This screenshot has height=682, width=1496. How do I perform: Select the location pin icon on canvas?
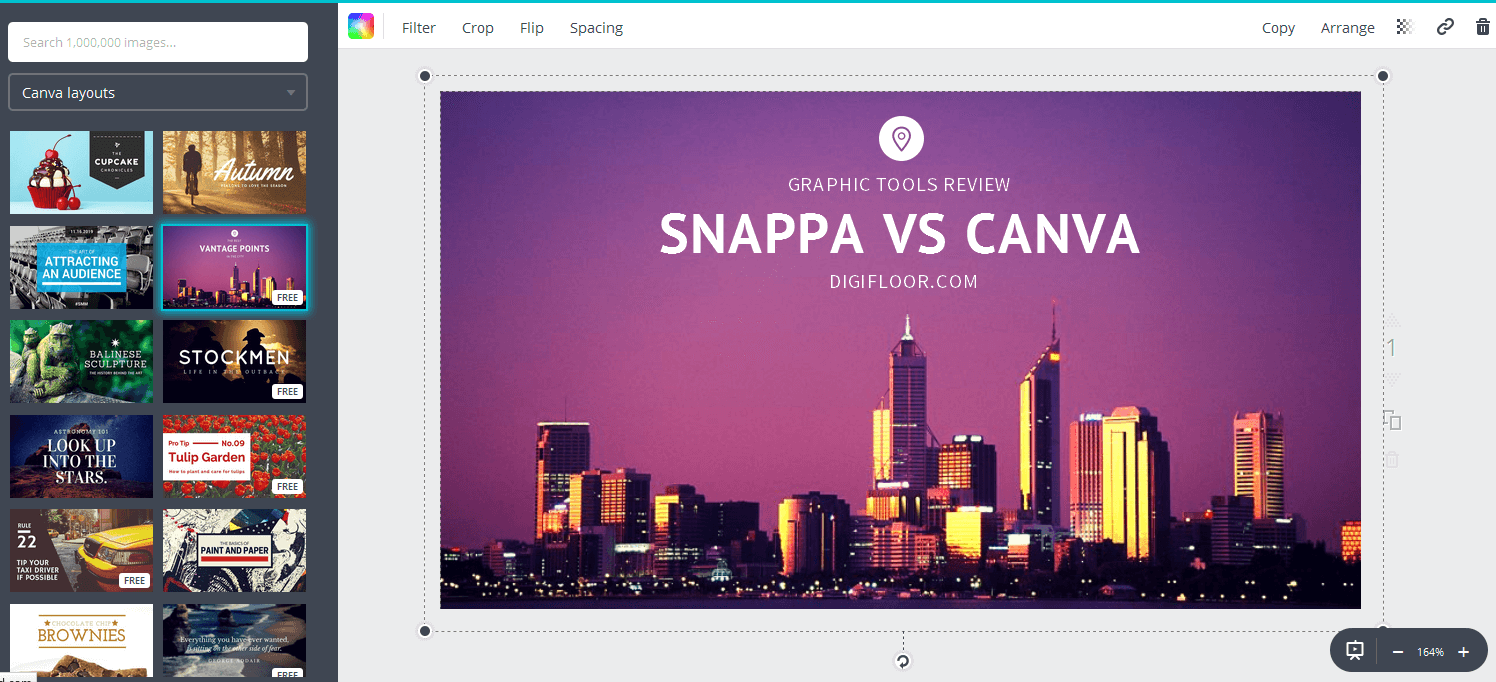pos(901,138)
